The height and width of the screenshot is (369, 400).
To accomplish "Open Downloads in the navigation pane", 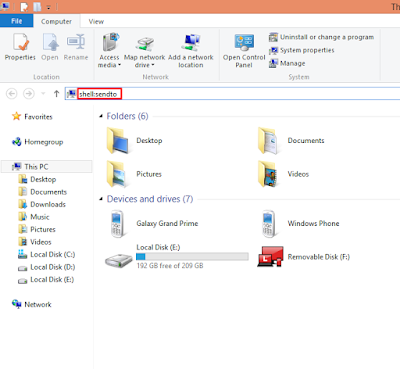I will 42,204.
